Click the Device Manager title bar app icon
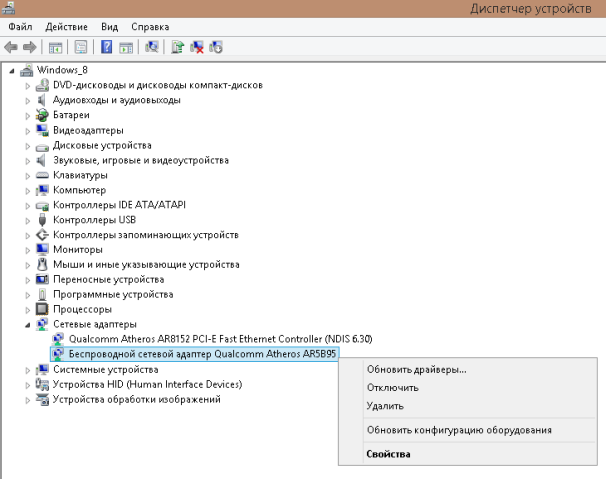The height and width of the screenshot is (479, 606). [9, 8]
